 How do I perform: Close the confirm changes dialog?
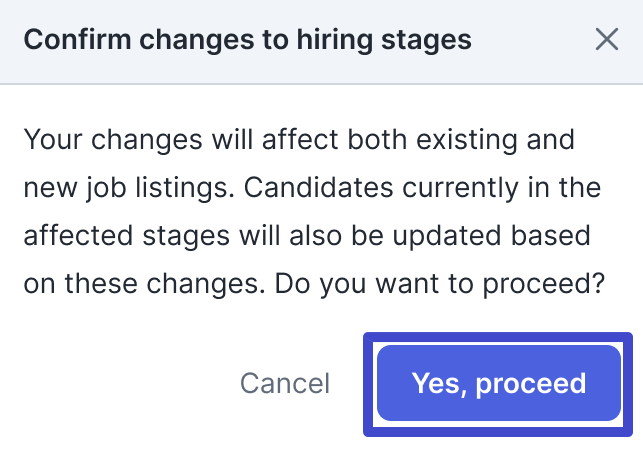pyautogui.click(x=606, y=40)
